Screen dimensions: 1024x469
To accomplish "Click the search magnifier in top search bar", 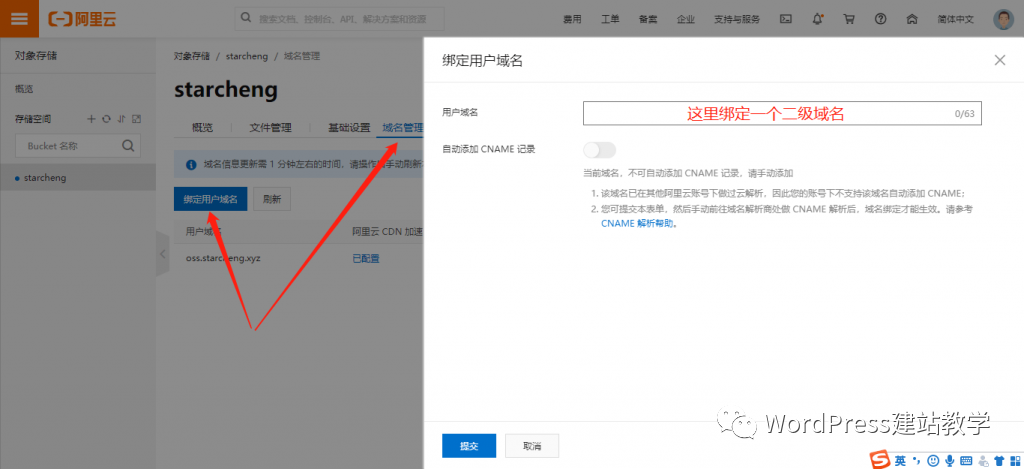I will pos(246,18).
